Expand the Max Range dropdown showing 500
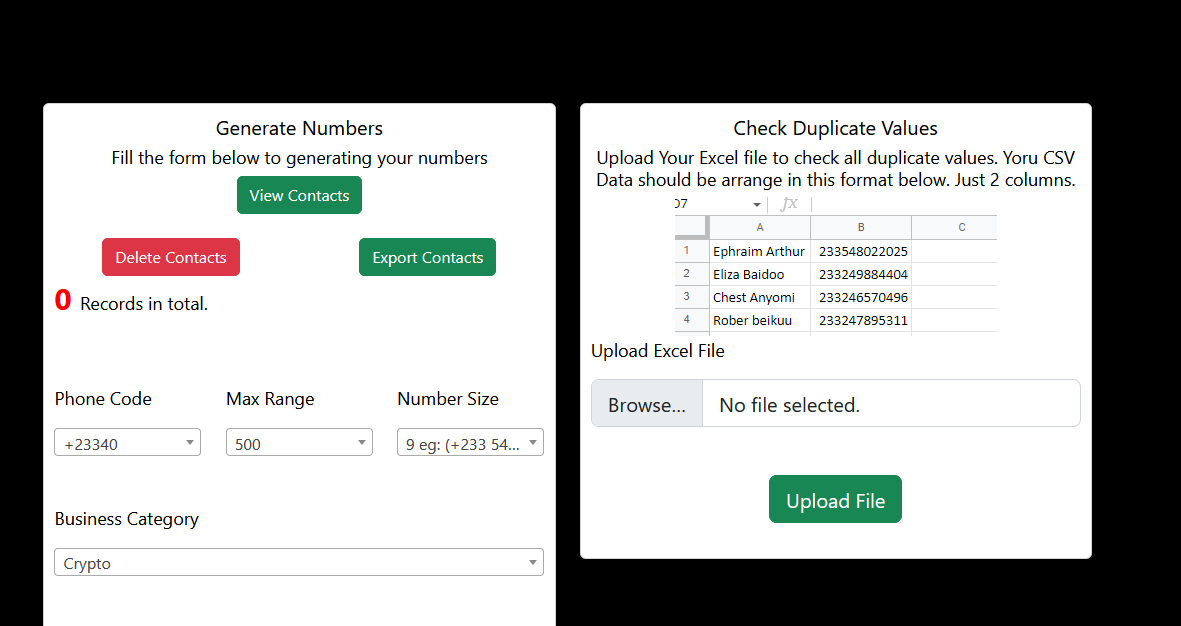 point(299,443)
